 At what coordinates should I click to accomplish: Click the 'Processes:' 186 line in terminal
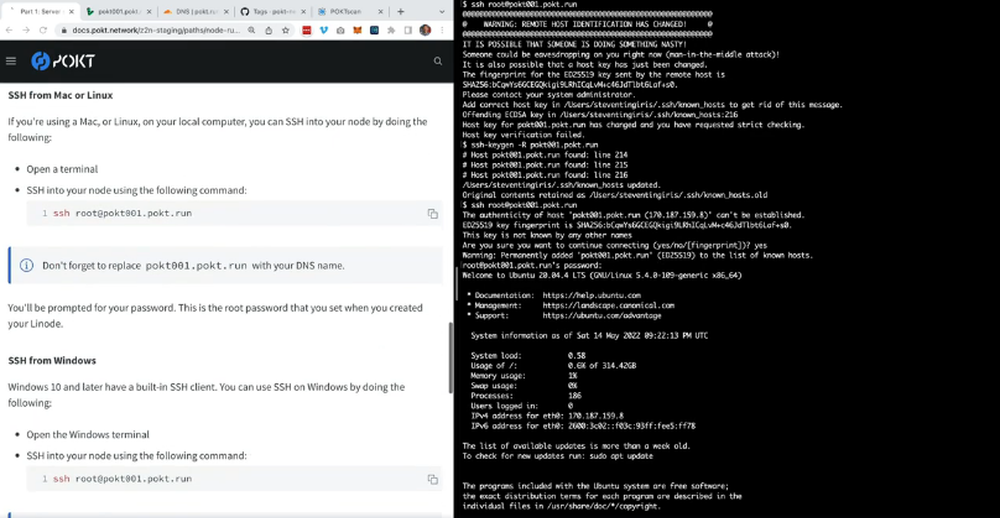tap(526, 396)
